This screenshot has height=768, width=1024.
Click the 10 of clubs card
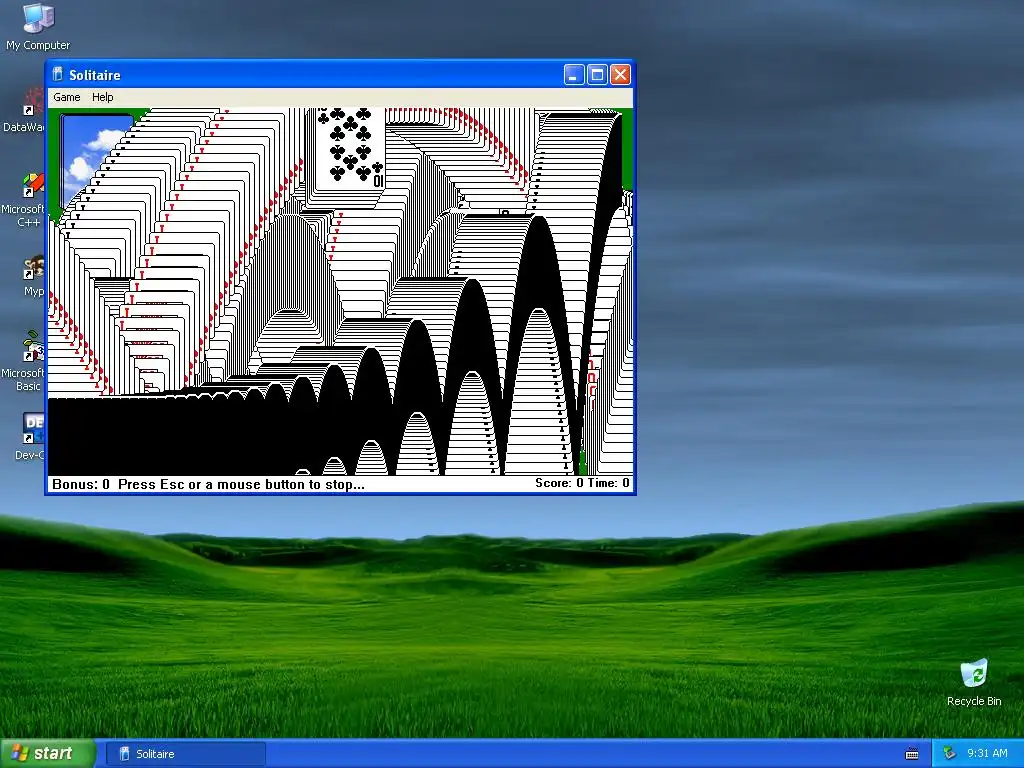tap(351, 149)
